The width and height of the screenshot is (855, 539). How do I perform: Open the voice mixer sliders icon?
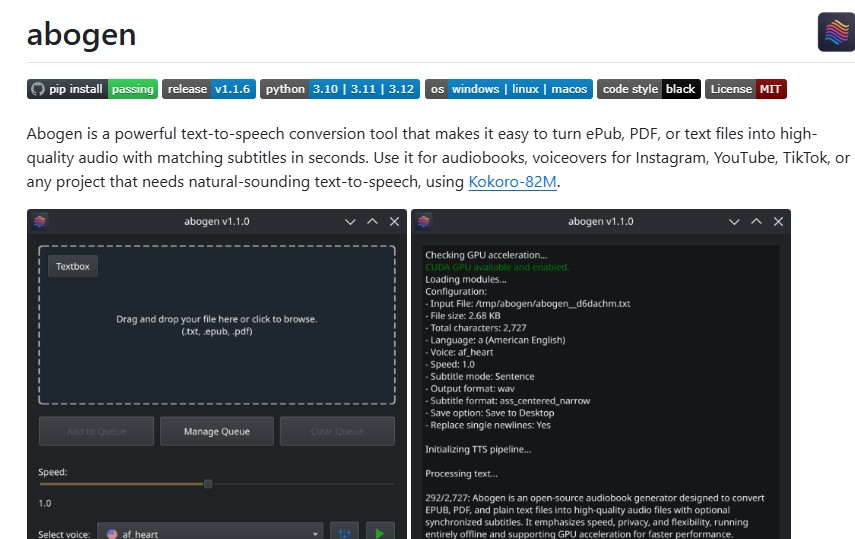tap(345, 533)
